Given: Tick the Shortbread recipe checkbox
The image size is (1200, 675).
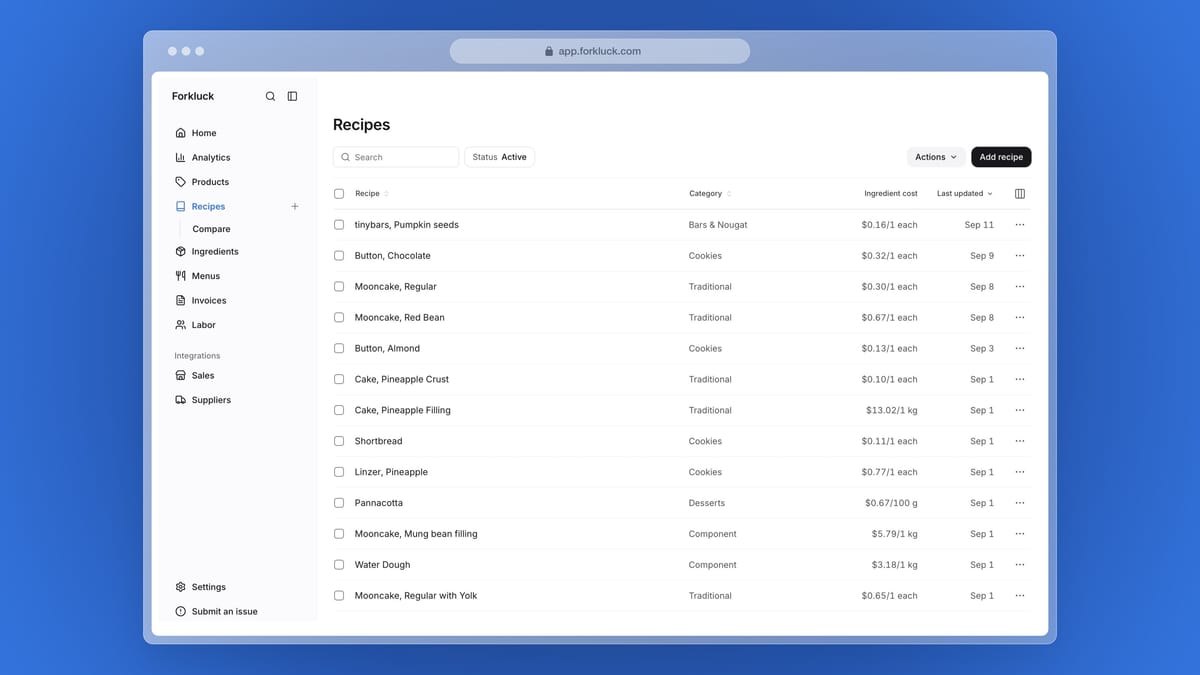Looking at the screenshot, I should (x=339, y=441).
